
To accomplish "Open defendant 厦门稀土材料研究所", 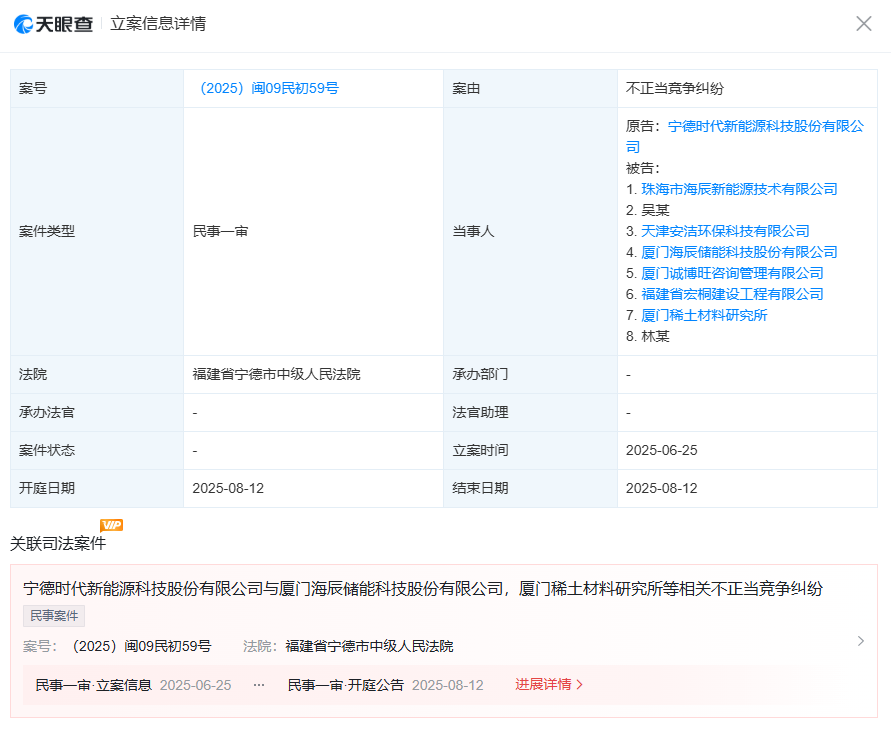I will click(x=704, y=315).
